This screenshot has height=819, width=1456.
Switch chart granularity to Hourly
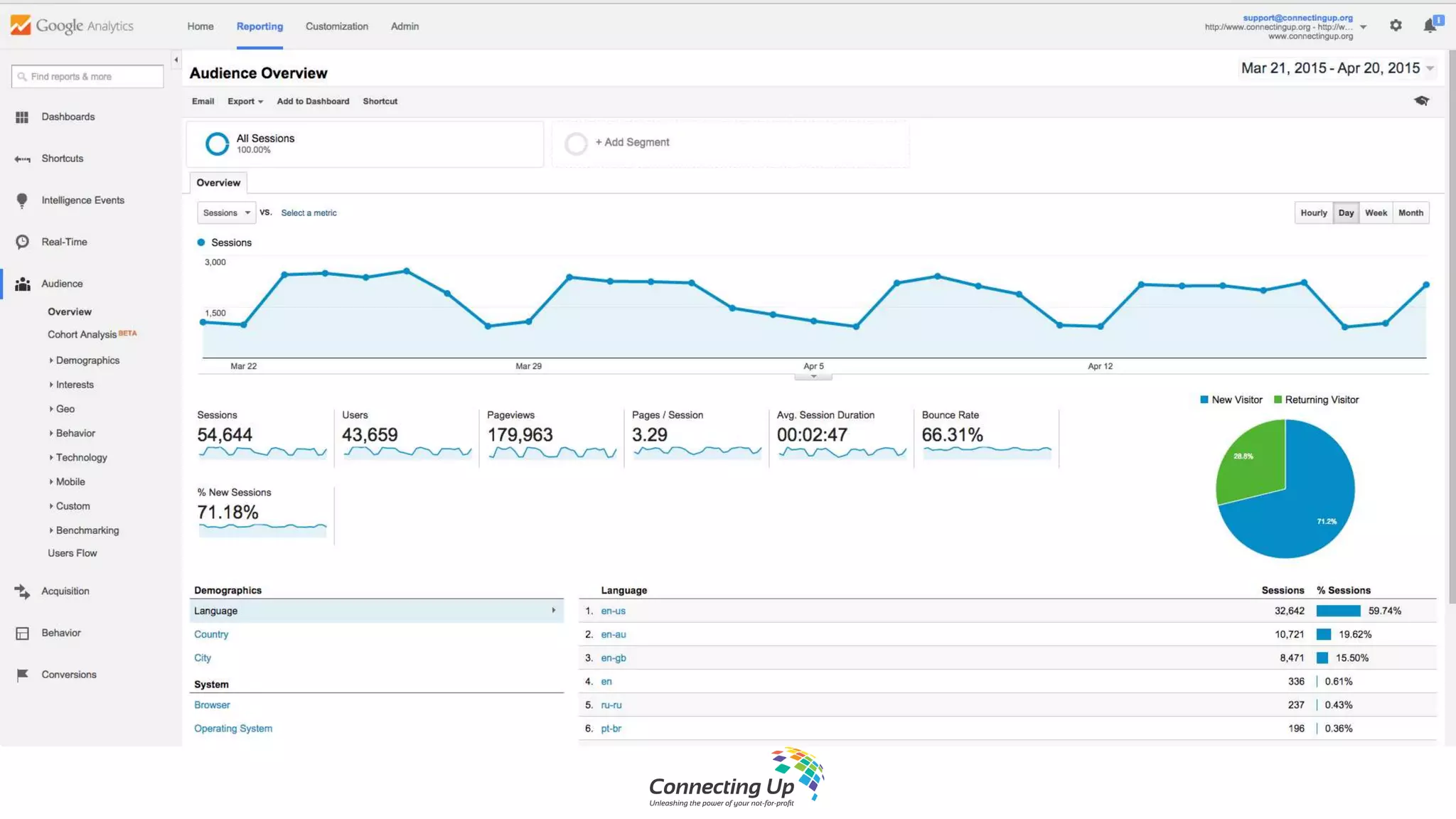point(1313,213)
